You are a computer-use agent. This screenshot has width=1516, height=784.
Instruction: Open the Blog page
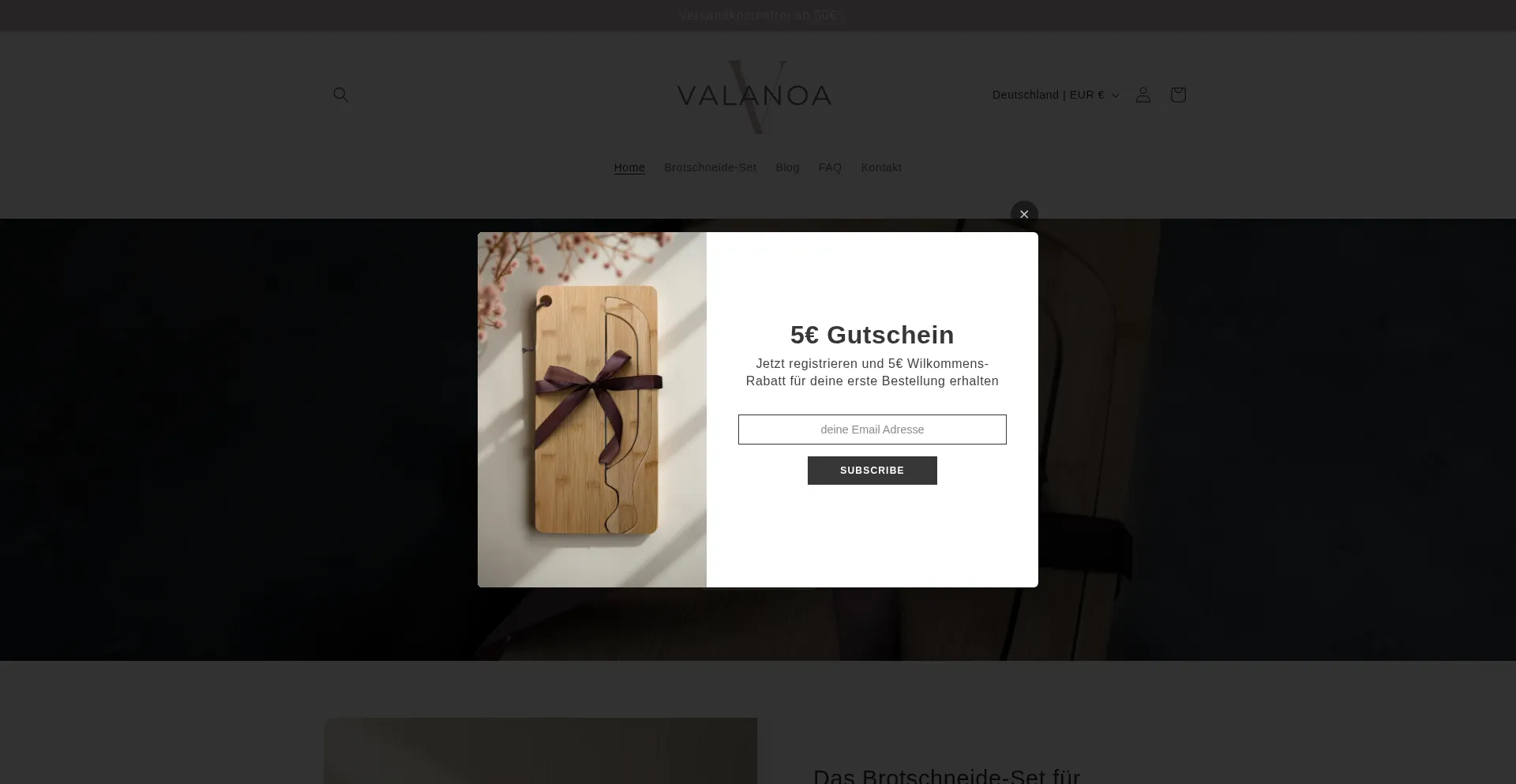tap(787, 167)
